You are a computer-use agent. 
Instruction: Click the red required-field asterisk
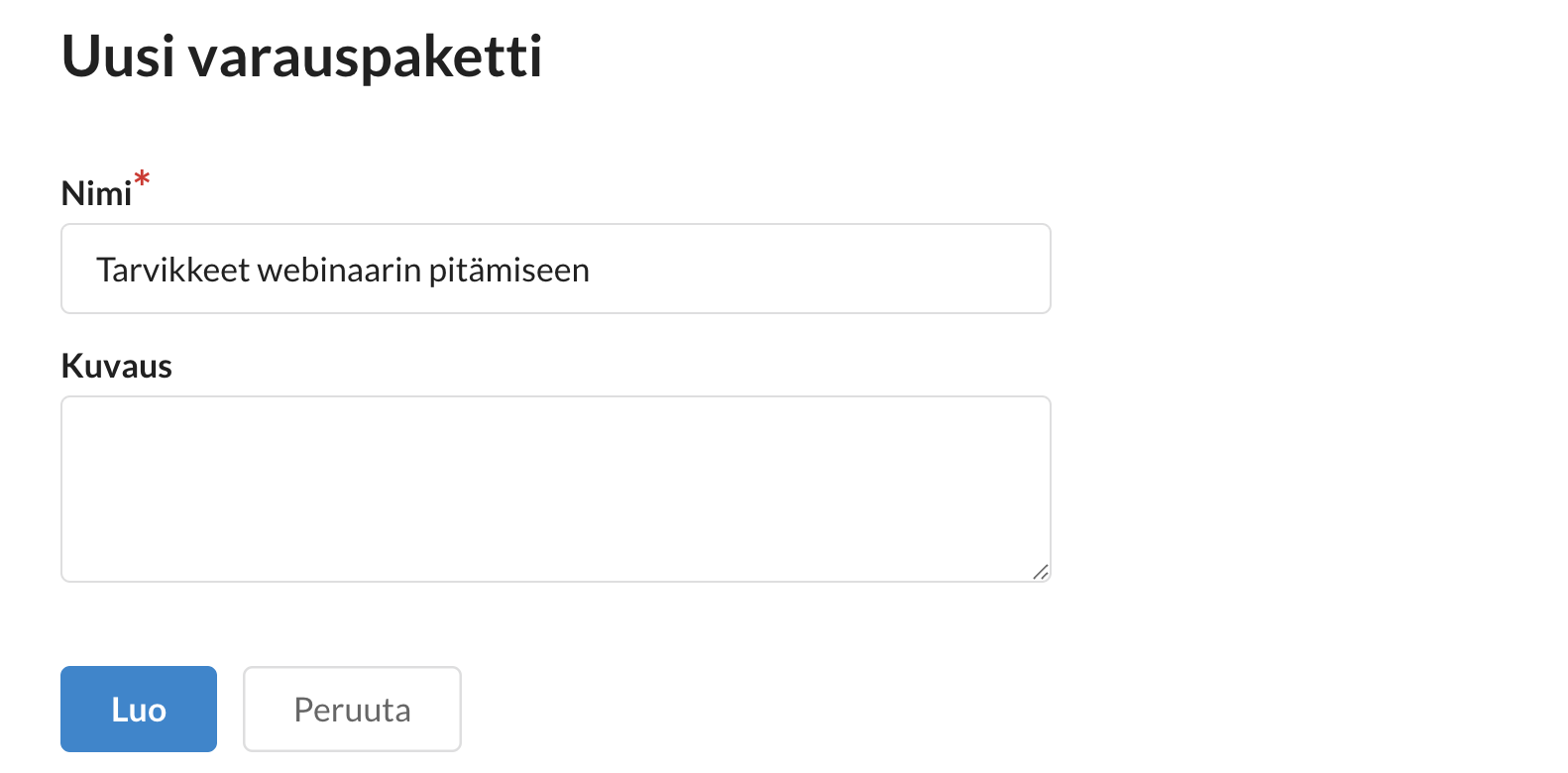coord(143,179)
